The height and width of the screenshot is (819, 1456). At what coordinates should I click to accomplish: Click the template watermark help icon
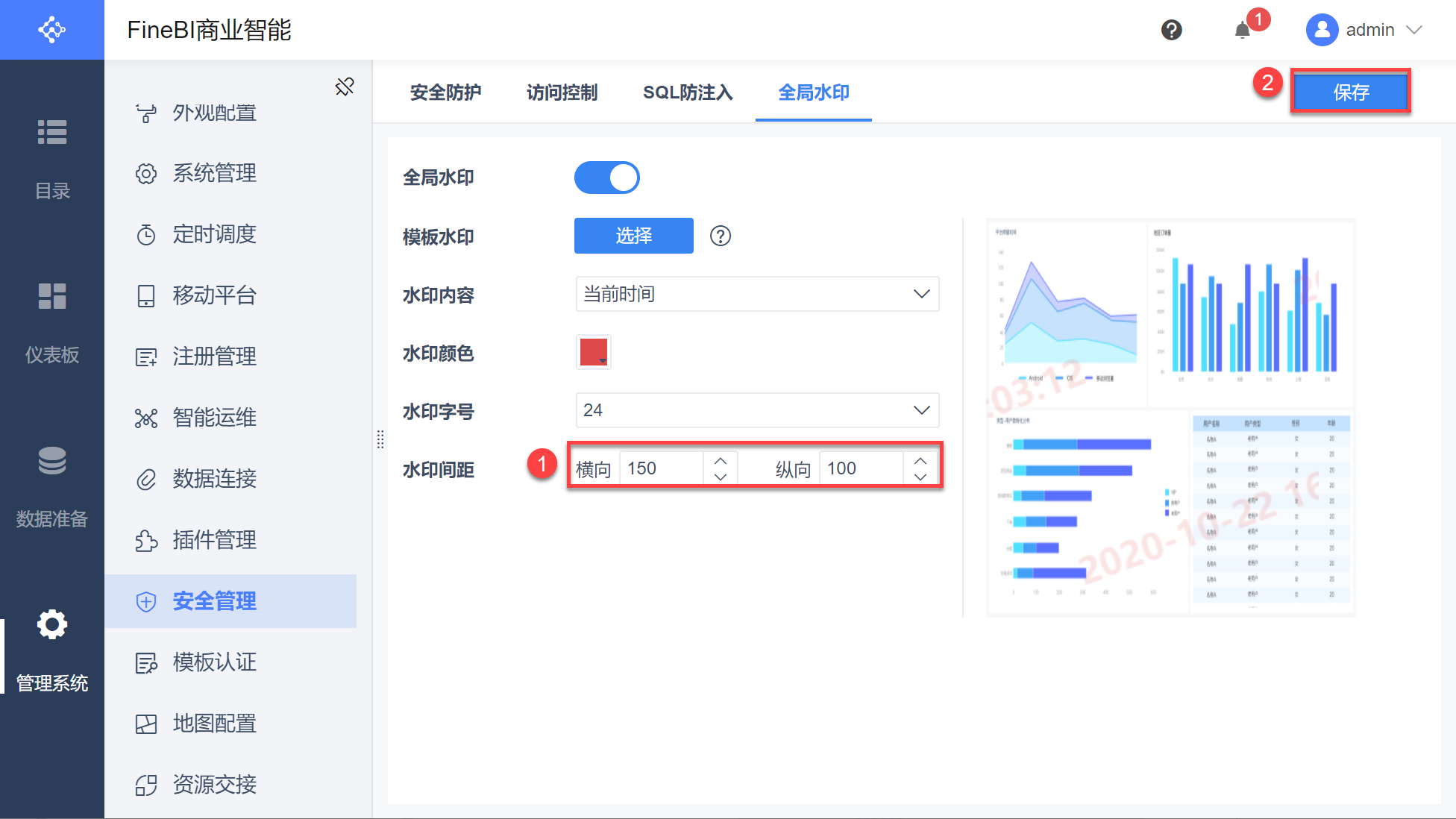[x=720, y=236]
